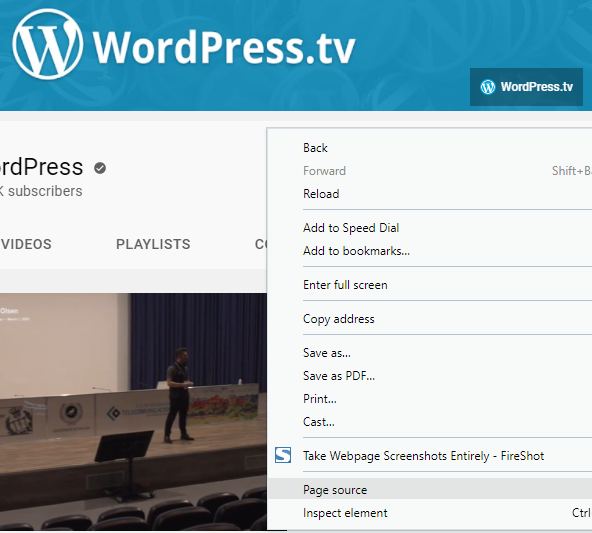Select Forward in the context menu

(x=430, y=171)
